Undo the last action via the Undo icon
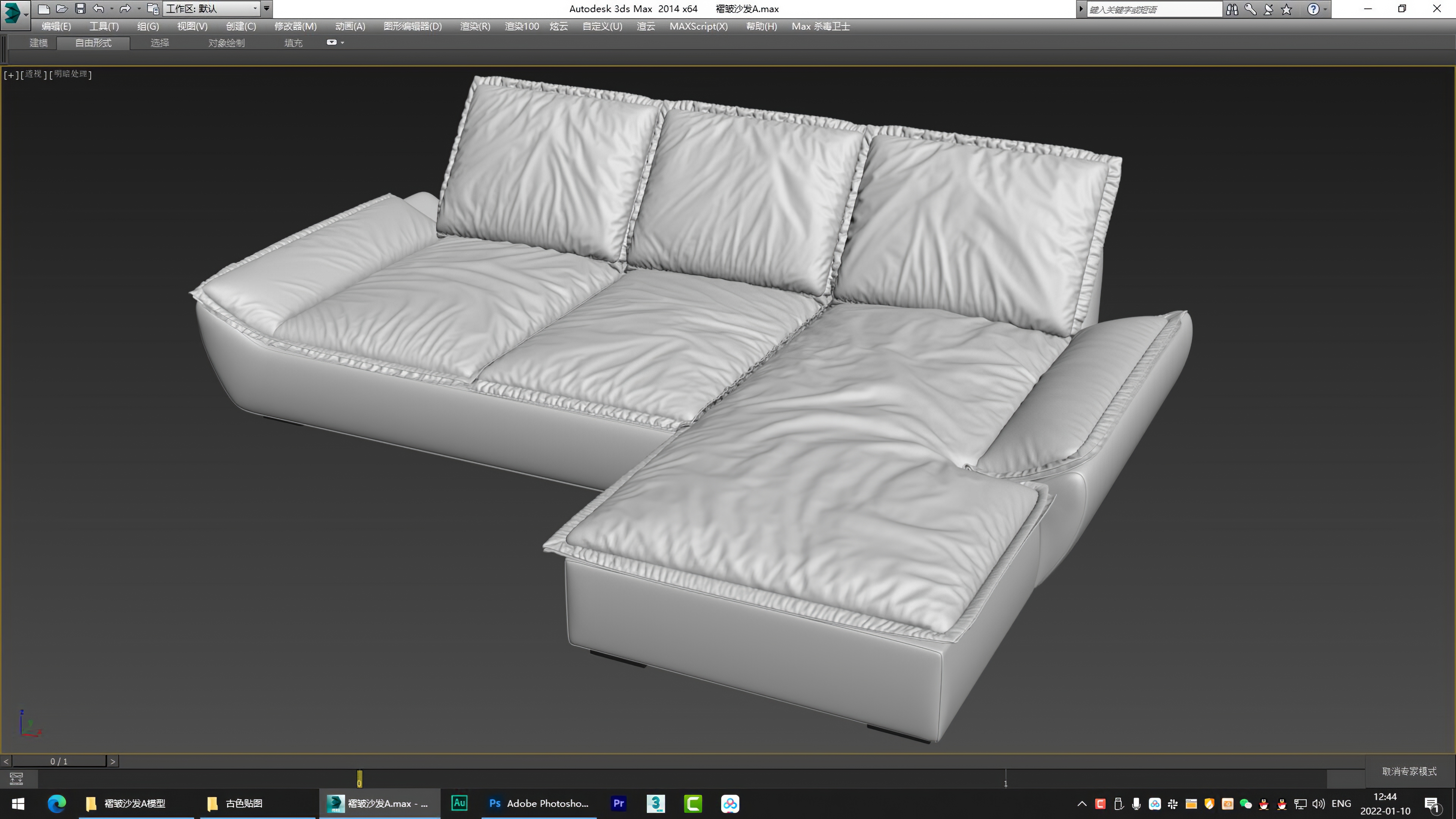Screen dimensions: 1456x819 click(99, 8)
